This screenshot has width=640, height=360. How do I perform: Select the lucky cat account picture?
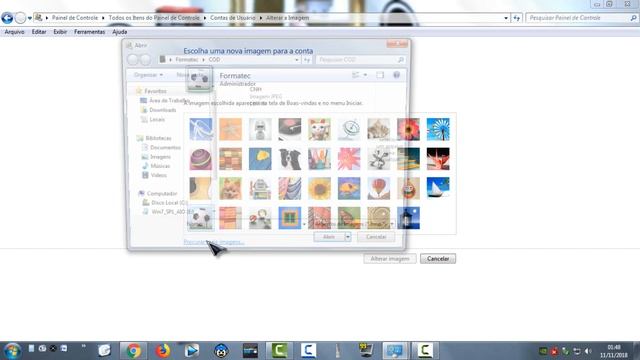320,129
